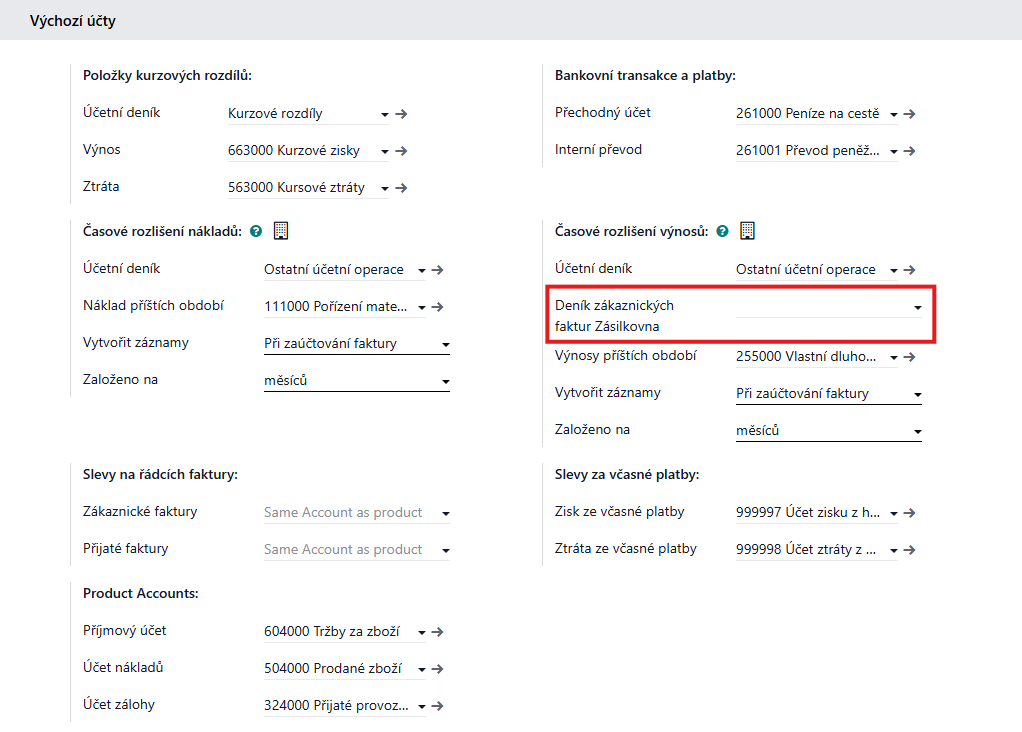Open 261000 Peníze na cestě record arrow
This screenshot has width=1022, height=732.
(909, 114)
